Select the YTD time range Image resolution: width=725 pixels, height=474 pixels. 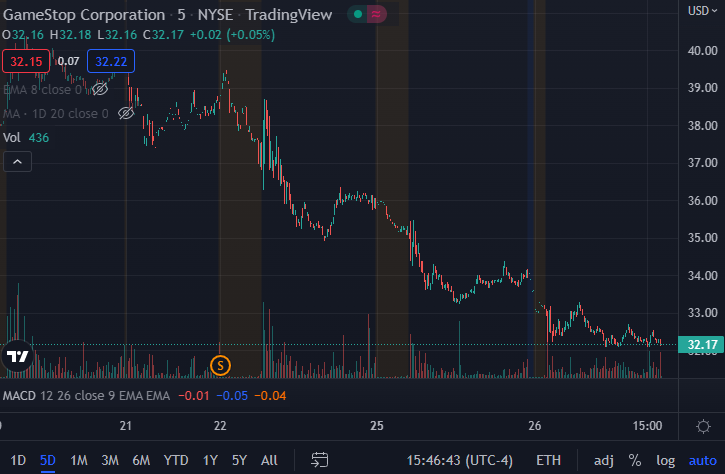(176, 460)
